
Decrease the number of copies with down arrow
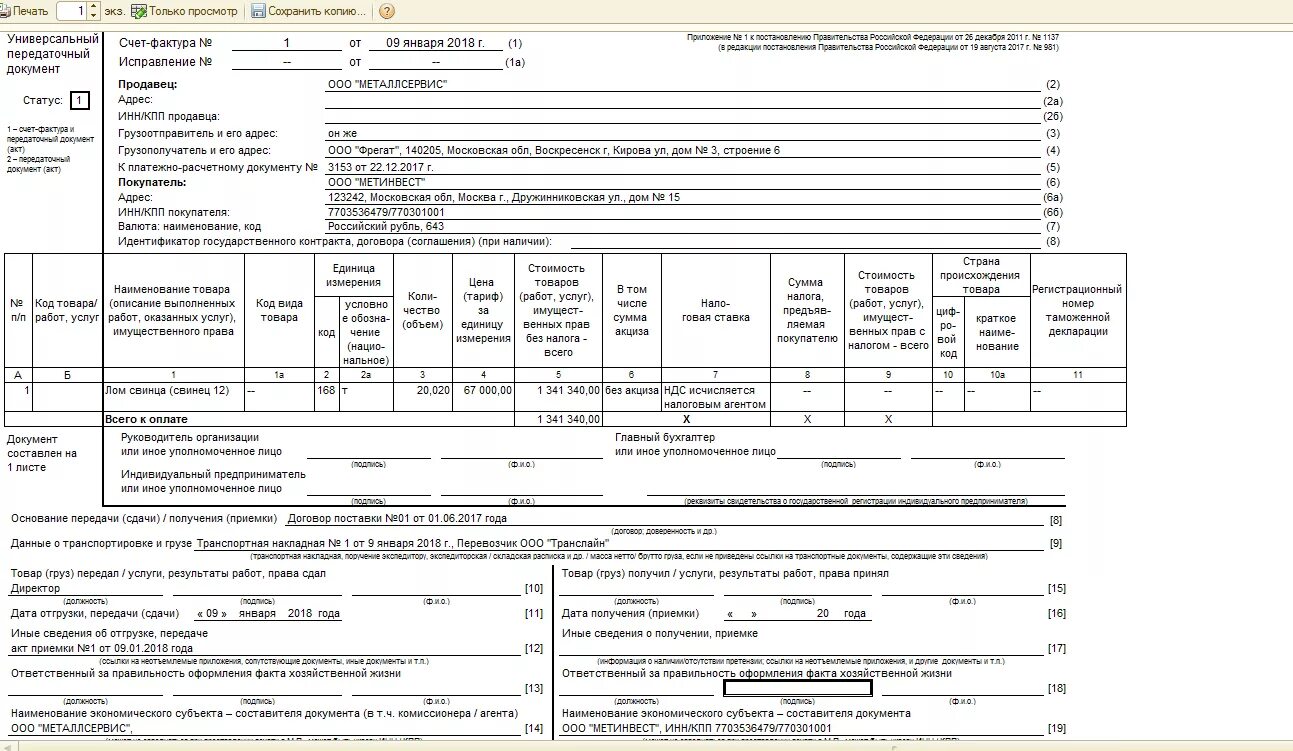coord(93,16)
